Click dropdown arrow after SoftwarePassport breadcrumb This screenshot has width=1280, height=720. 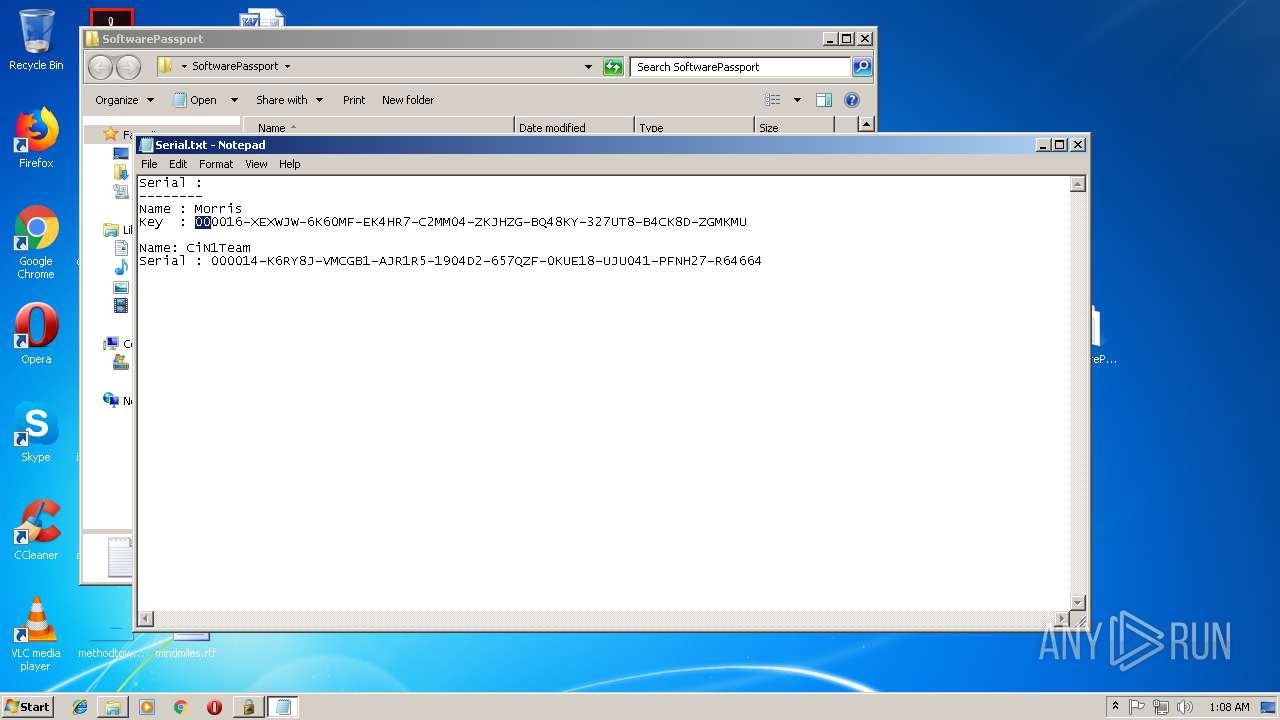point(287,67)
